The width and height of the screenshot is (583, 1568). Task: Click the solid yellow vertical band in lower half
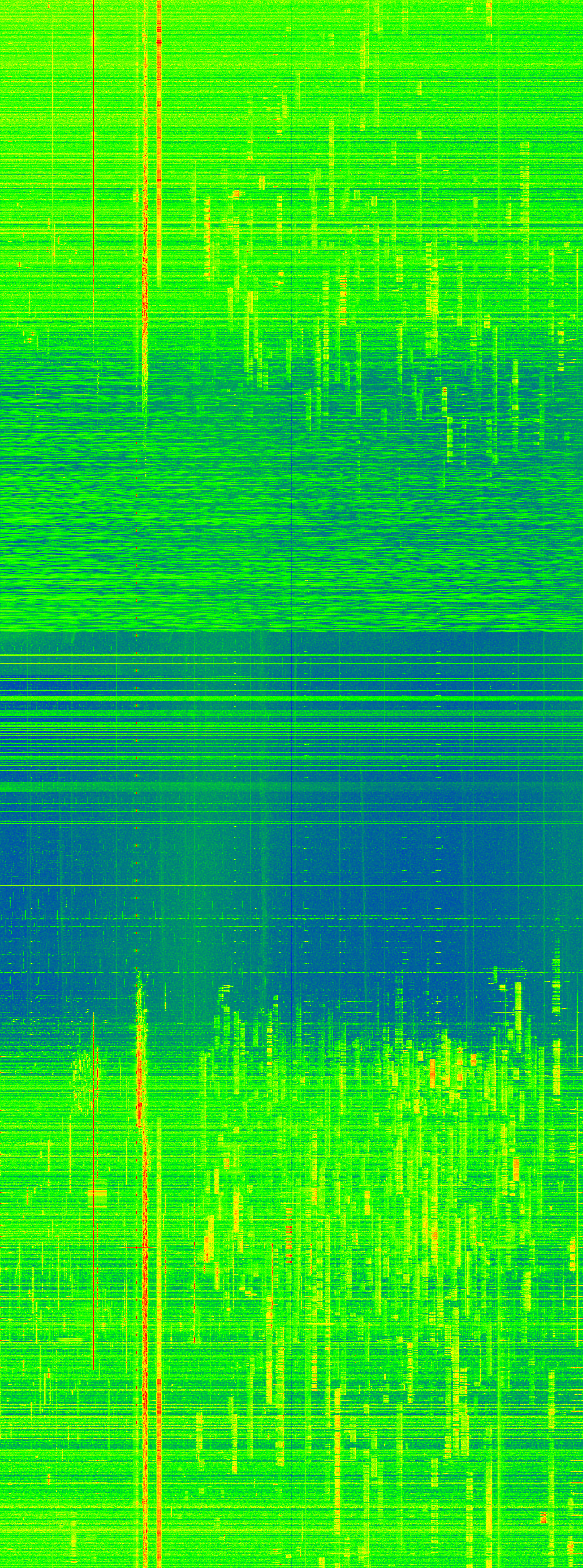click(x=159, y=1339)
